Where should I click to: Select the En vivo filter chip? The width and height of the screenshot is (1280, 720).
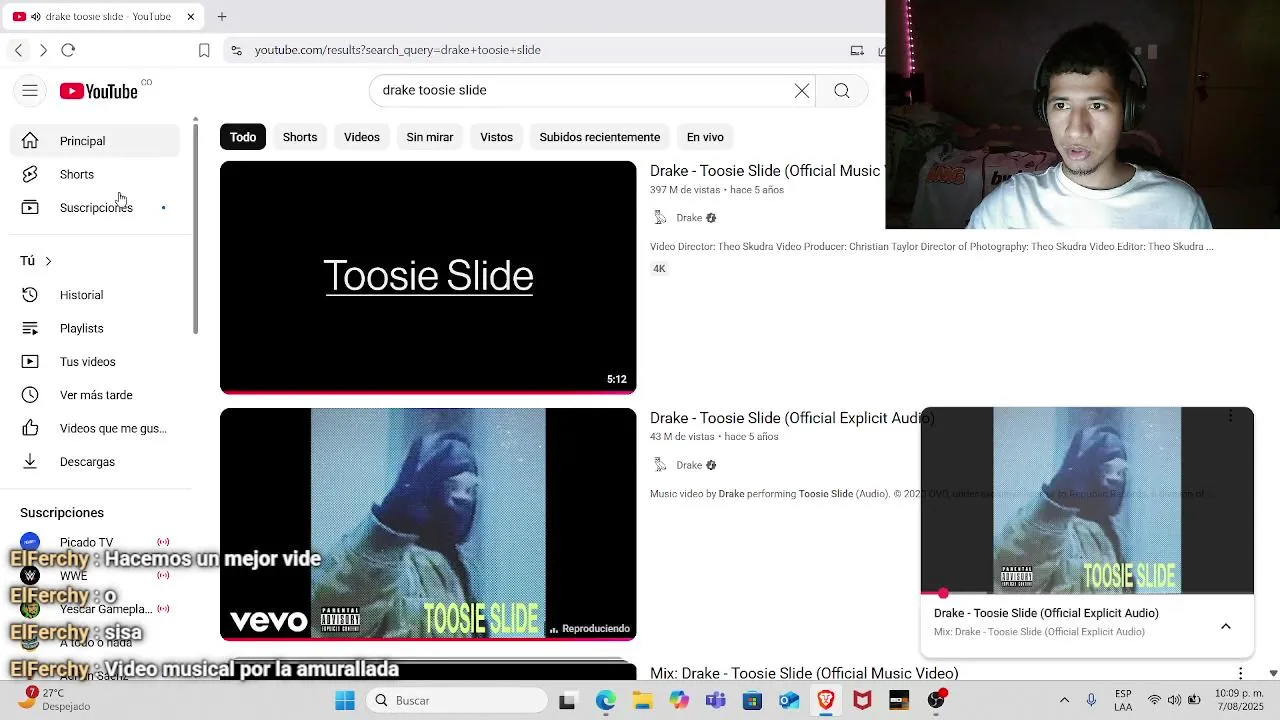(705, 137)
